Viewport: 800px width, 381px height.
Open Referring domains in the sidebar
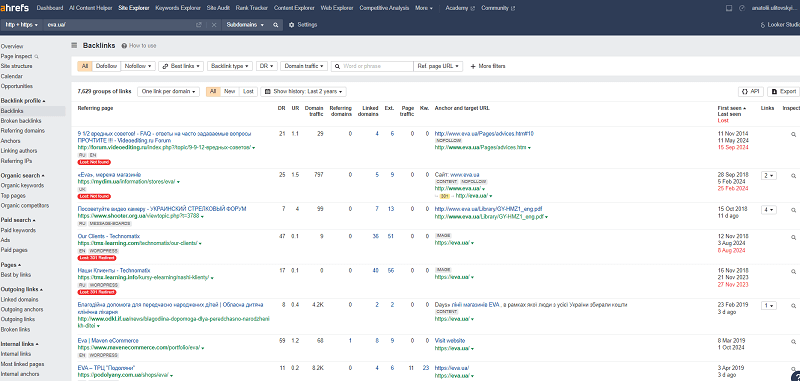tap(22, 131)
